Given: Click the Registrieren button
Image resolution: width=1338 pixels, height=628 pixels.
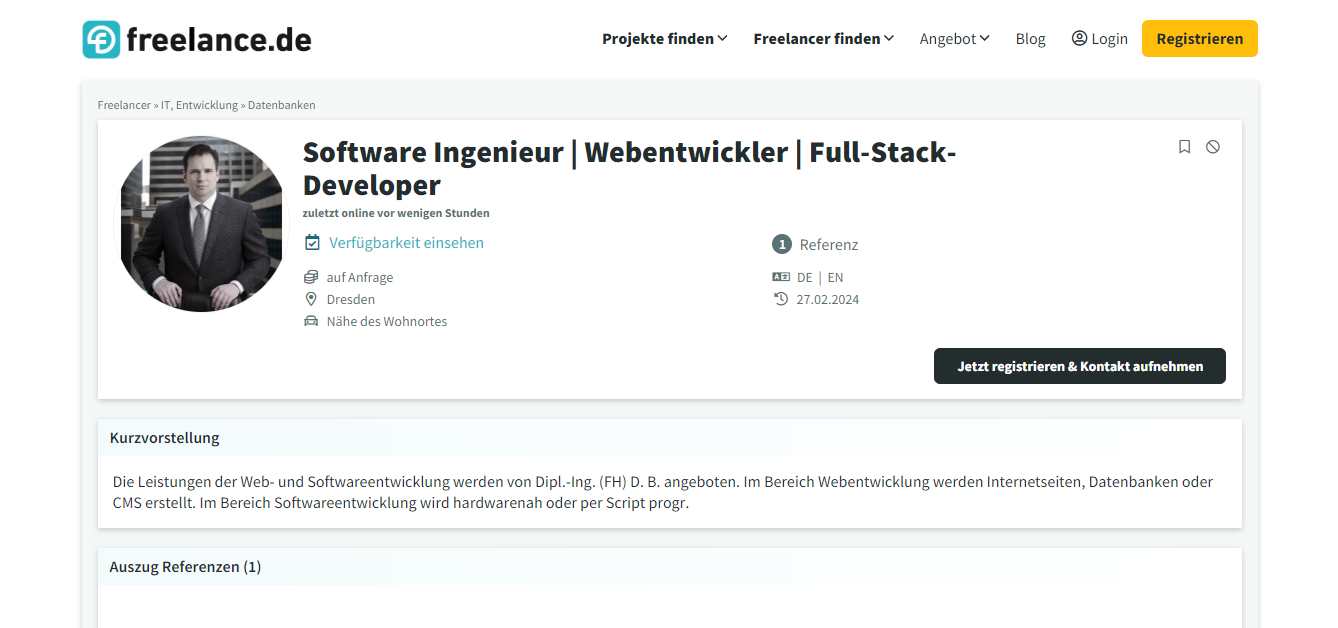Looking at the screenshot, I should click(x=1200, y=39).
